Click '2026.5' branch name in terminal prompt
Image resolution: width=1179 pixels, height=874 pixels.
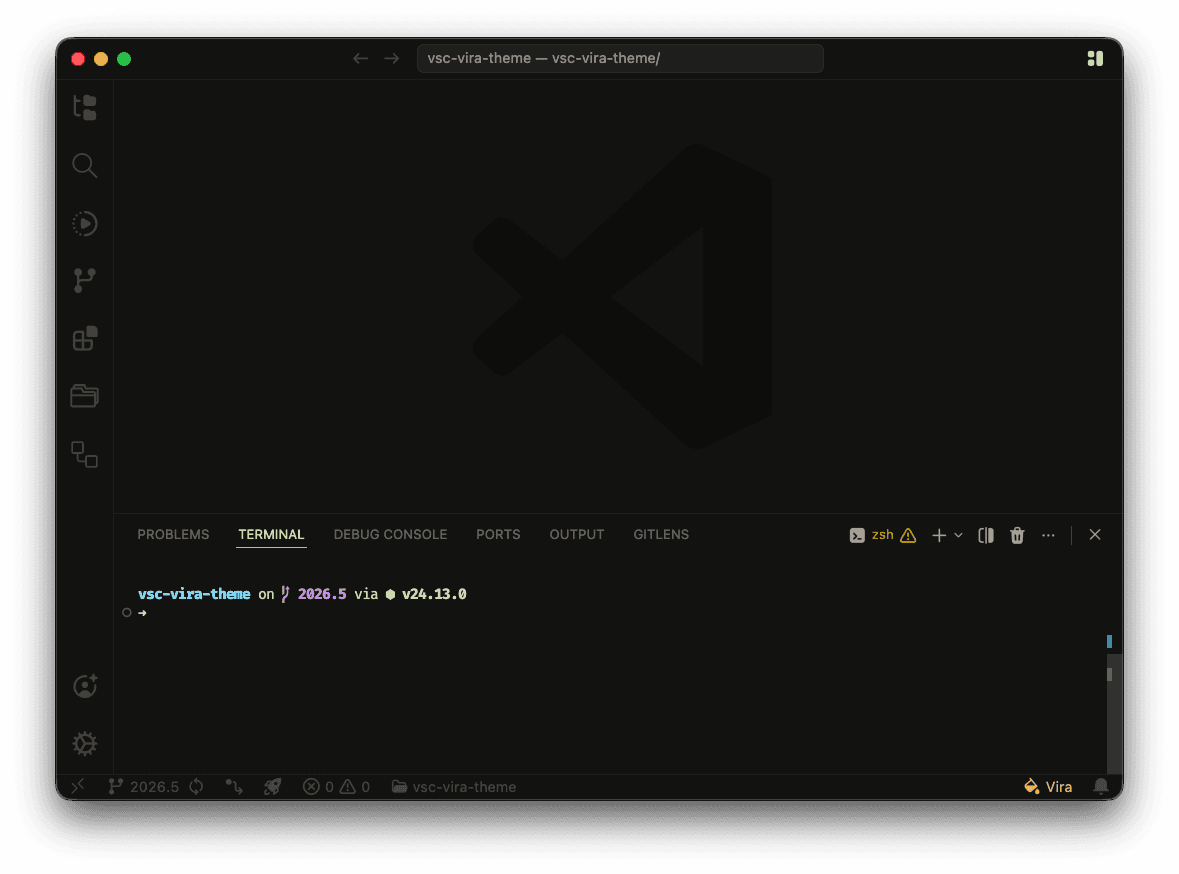click(322, 594)
